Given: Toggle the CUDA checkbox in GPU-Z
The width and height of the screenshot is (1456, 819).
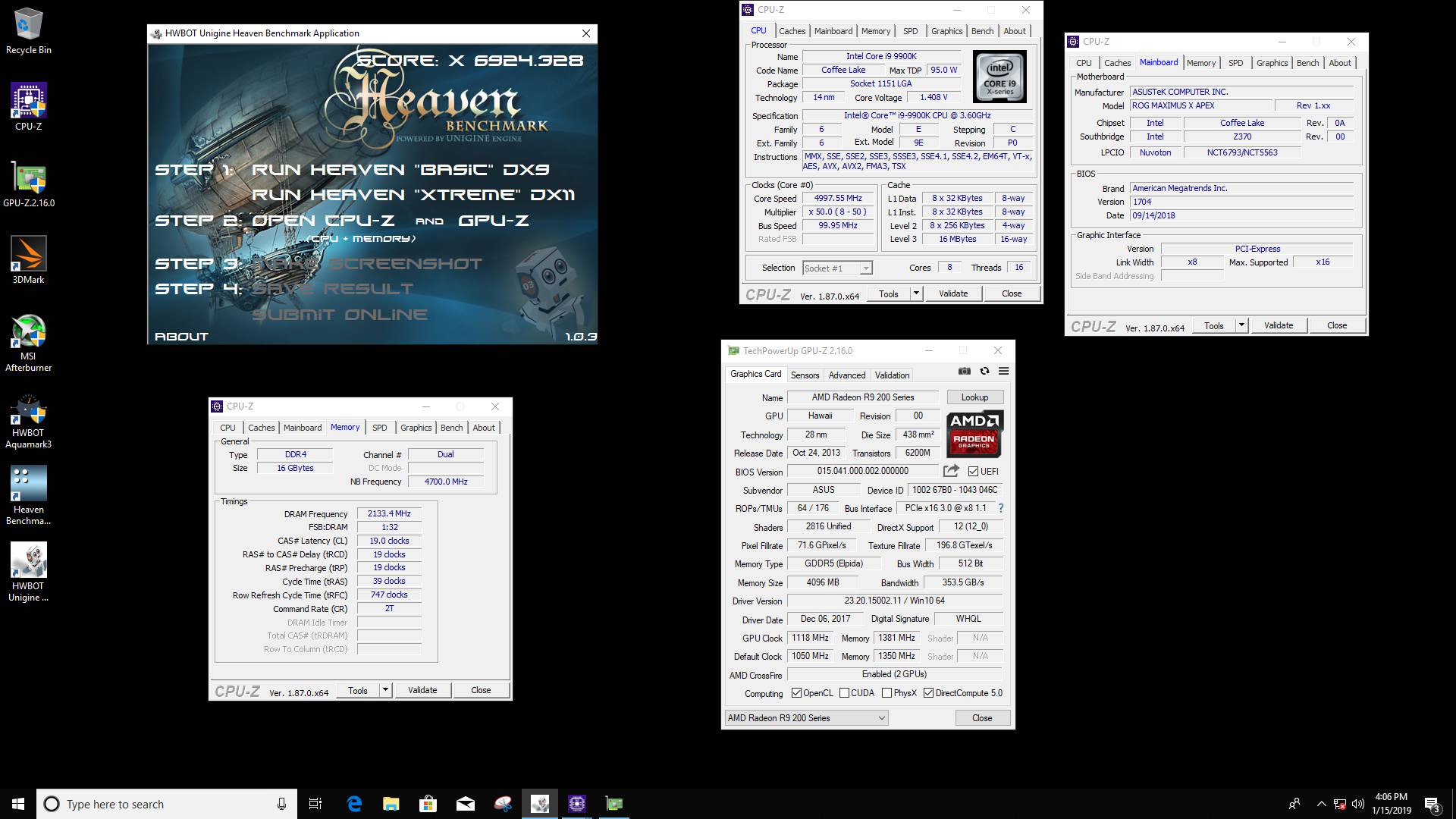Looking at the screenshot, I should click(844, 693).
